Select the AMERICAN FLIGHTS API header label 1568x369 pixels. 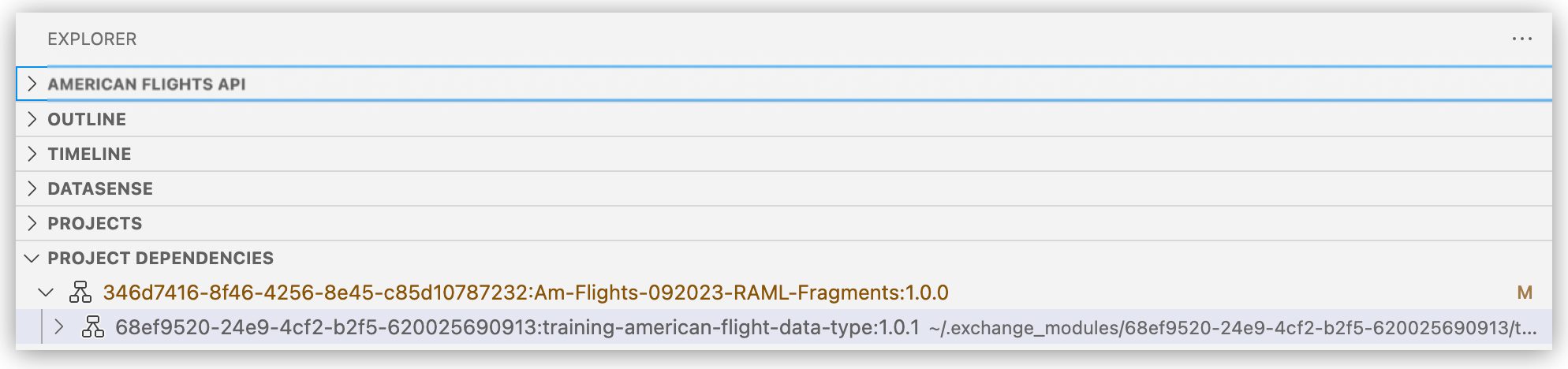point(147,84)
